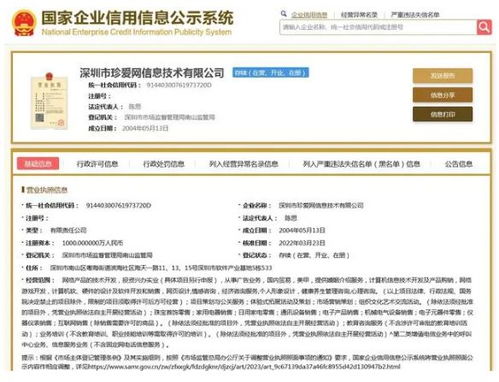Click the 信息打印 button
499x382 pixels.
pyautogui.click(x=442, y=114)
